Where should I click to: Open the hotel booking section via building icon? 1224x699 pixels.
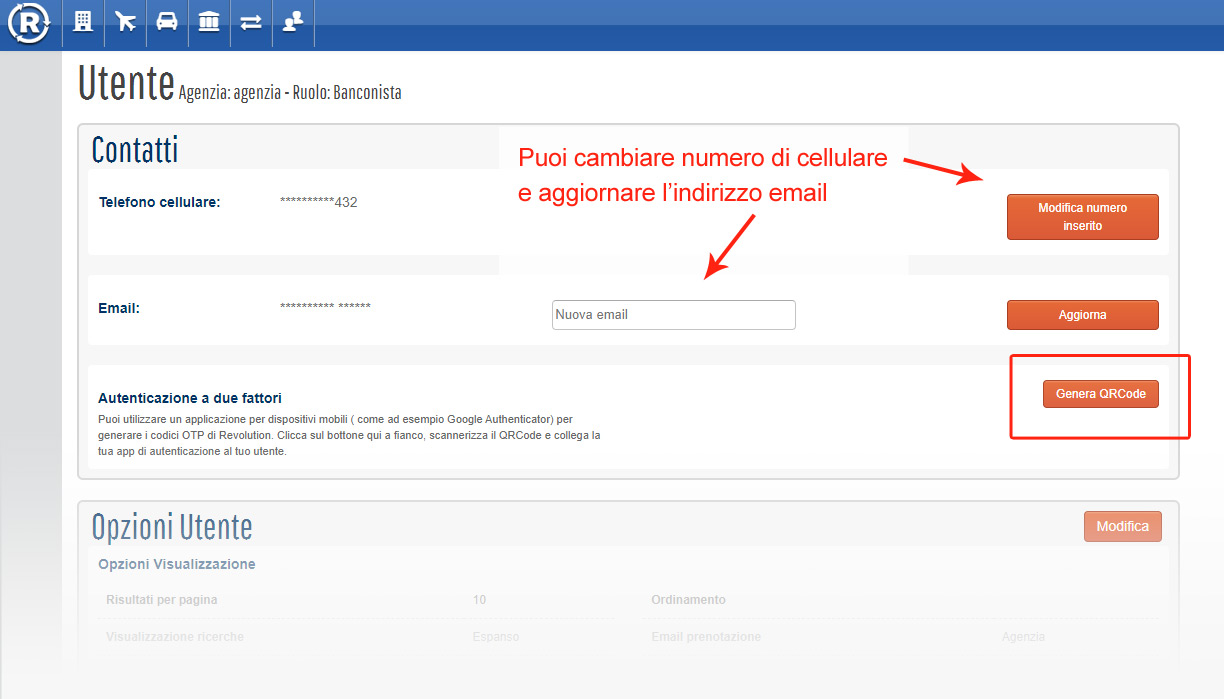point(83,22)
